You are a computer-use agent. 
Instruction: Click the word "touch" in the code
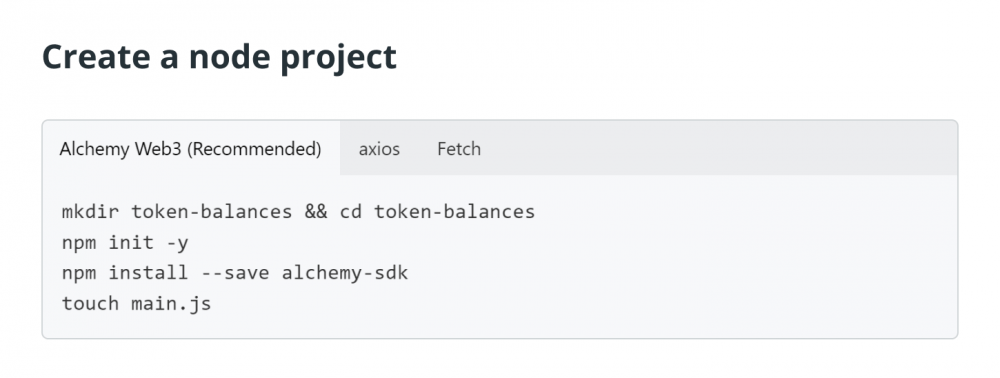pos(91,303)
